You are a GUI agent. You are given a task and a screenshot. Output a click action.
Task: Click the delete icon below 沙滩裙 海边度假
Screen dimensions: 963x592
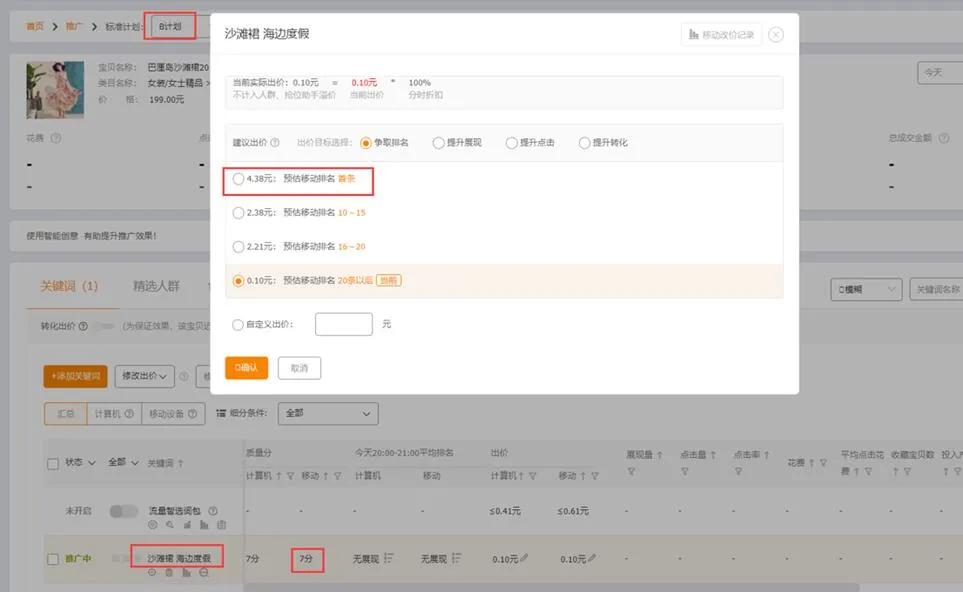(170, 570)
